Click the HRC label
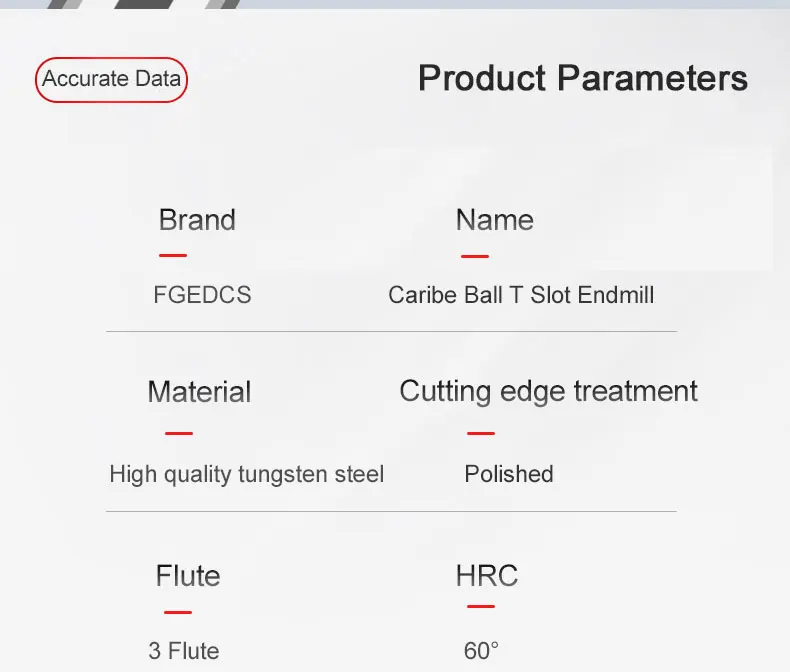Screen dimensions: 790x672 [486, 576]
